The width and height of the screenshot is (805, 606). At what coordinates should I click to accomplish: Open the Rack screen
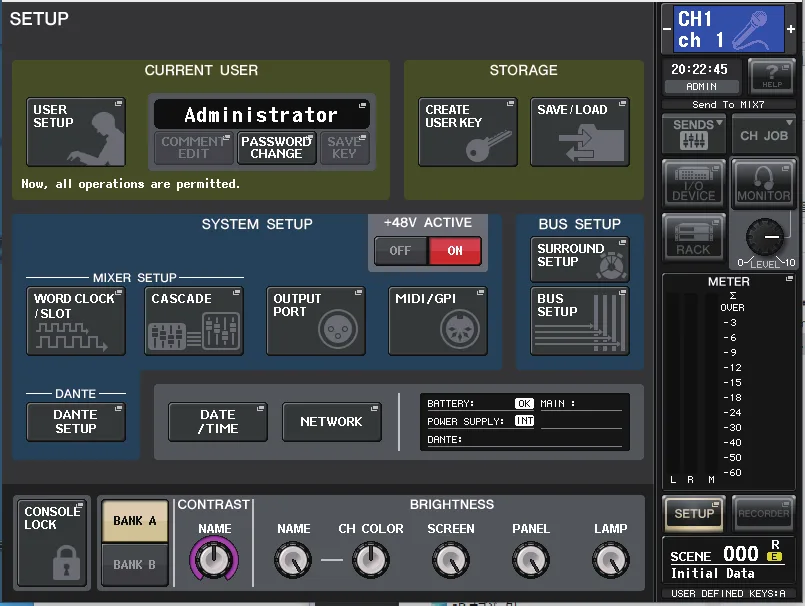[694, 237]
